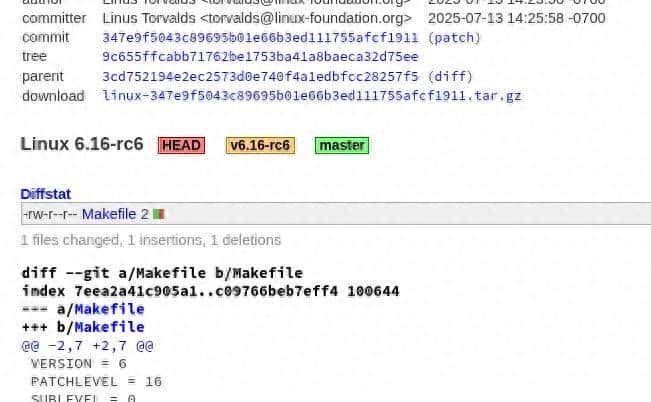Open the a/Makefile link in diff
Screen dimensions: 651x402
[x=109, y=309]
